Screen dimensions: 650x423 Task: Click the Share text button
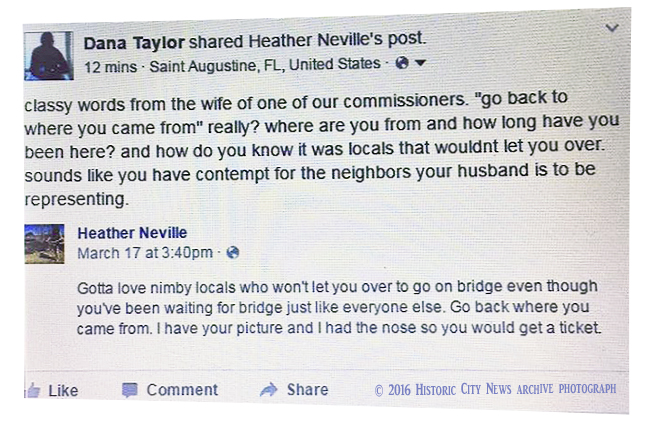tap(308, 390)
